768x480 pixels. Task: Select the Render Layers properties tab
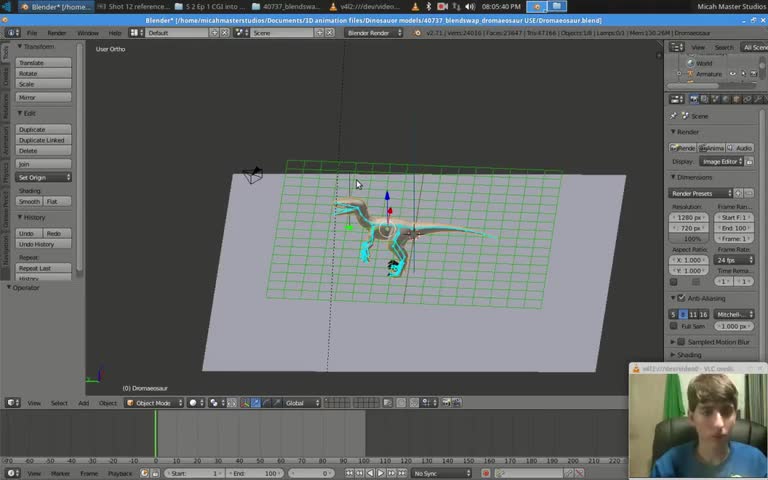pyautogui.click(x=704, y=99)
